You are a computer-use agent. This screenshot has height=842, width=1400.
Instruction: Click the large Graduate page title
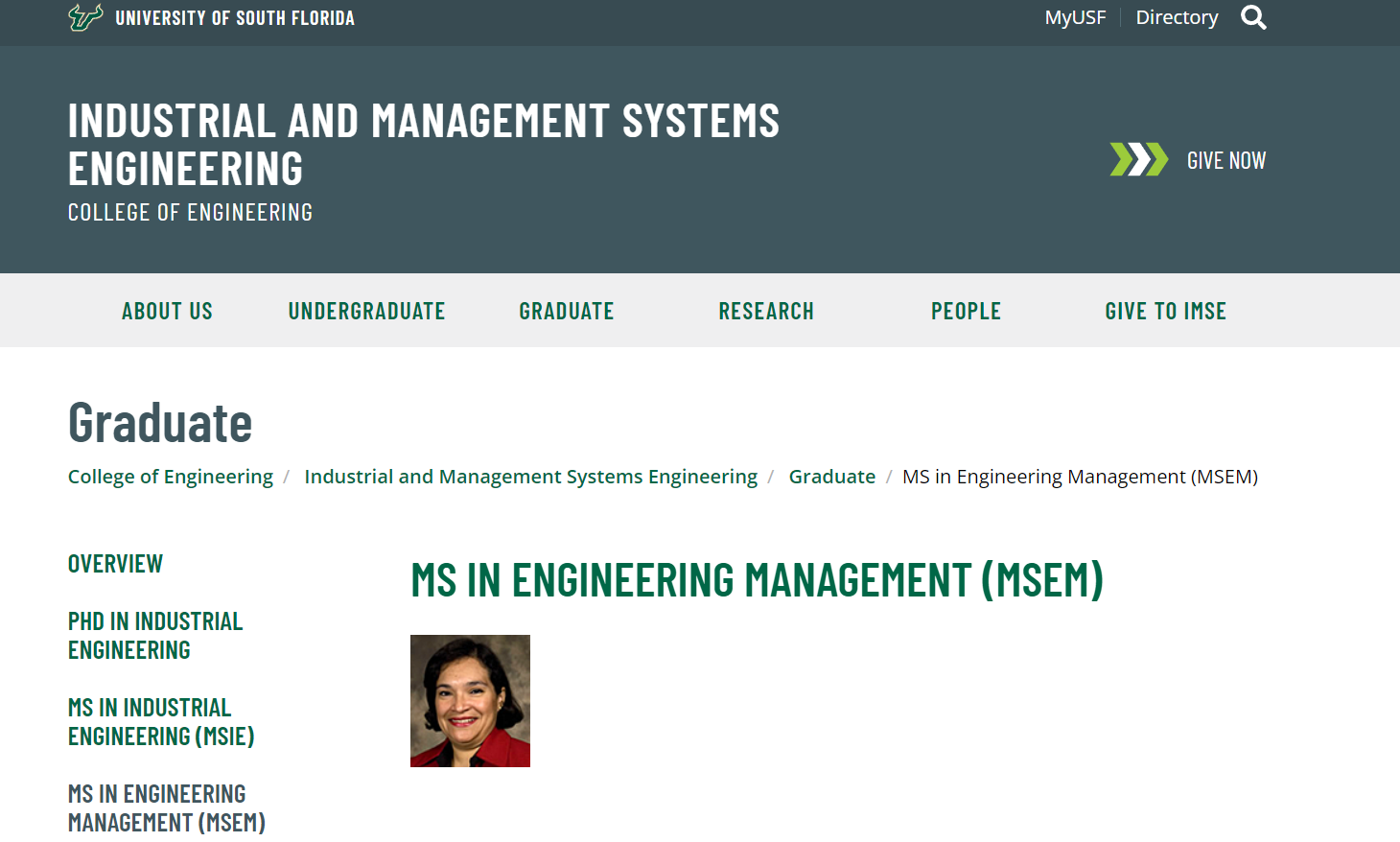[160, 423]
